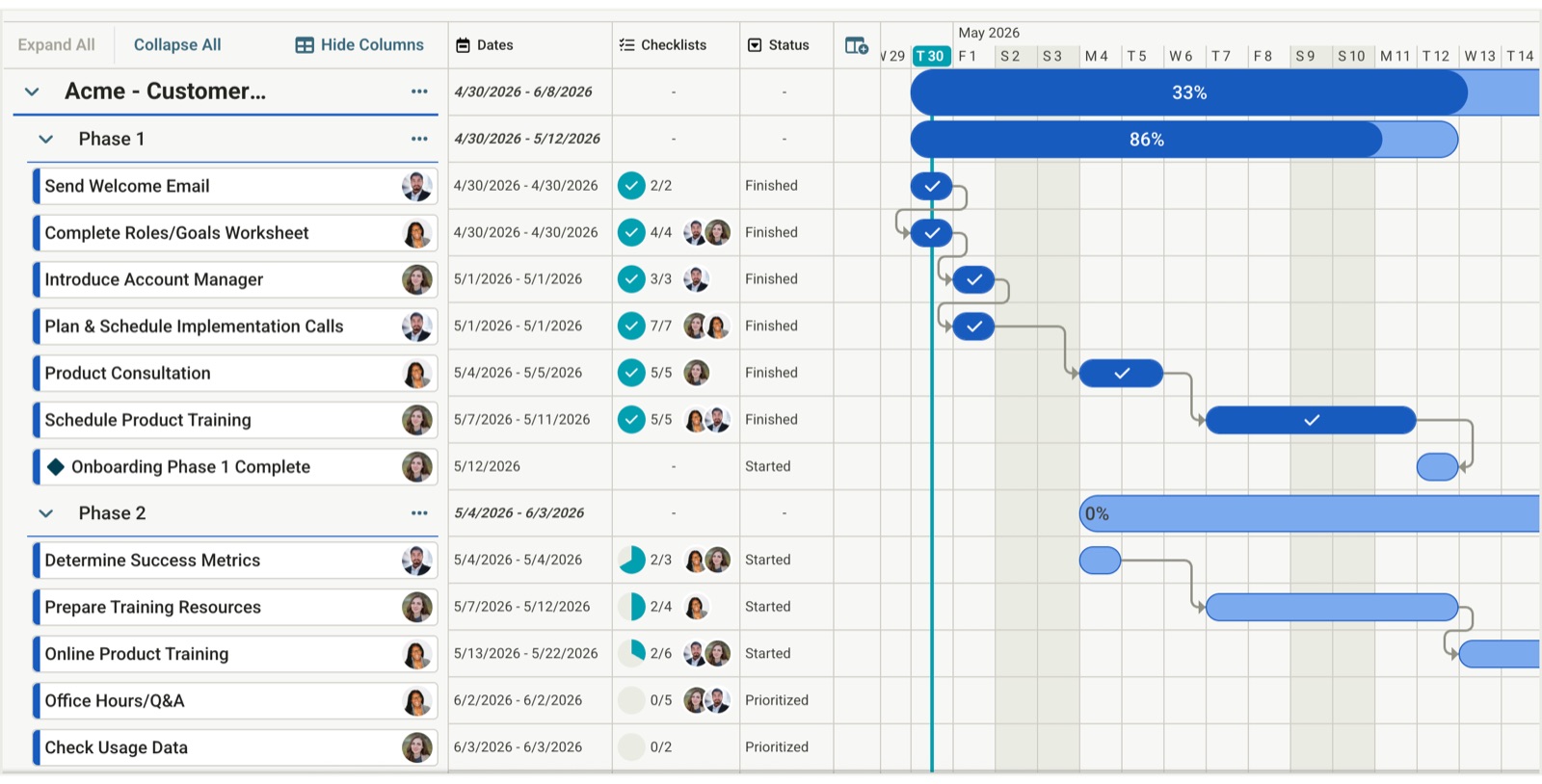Click assignee avatar on Office Hours/Q&A
This screenshot has height=784, width=1542.
(416, 701)
